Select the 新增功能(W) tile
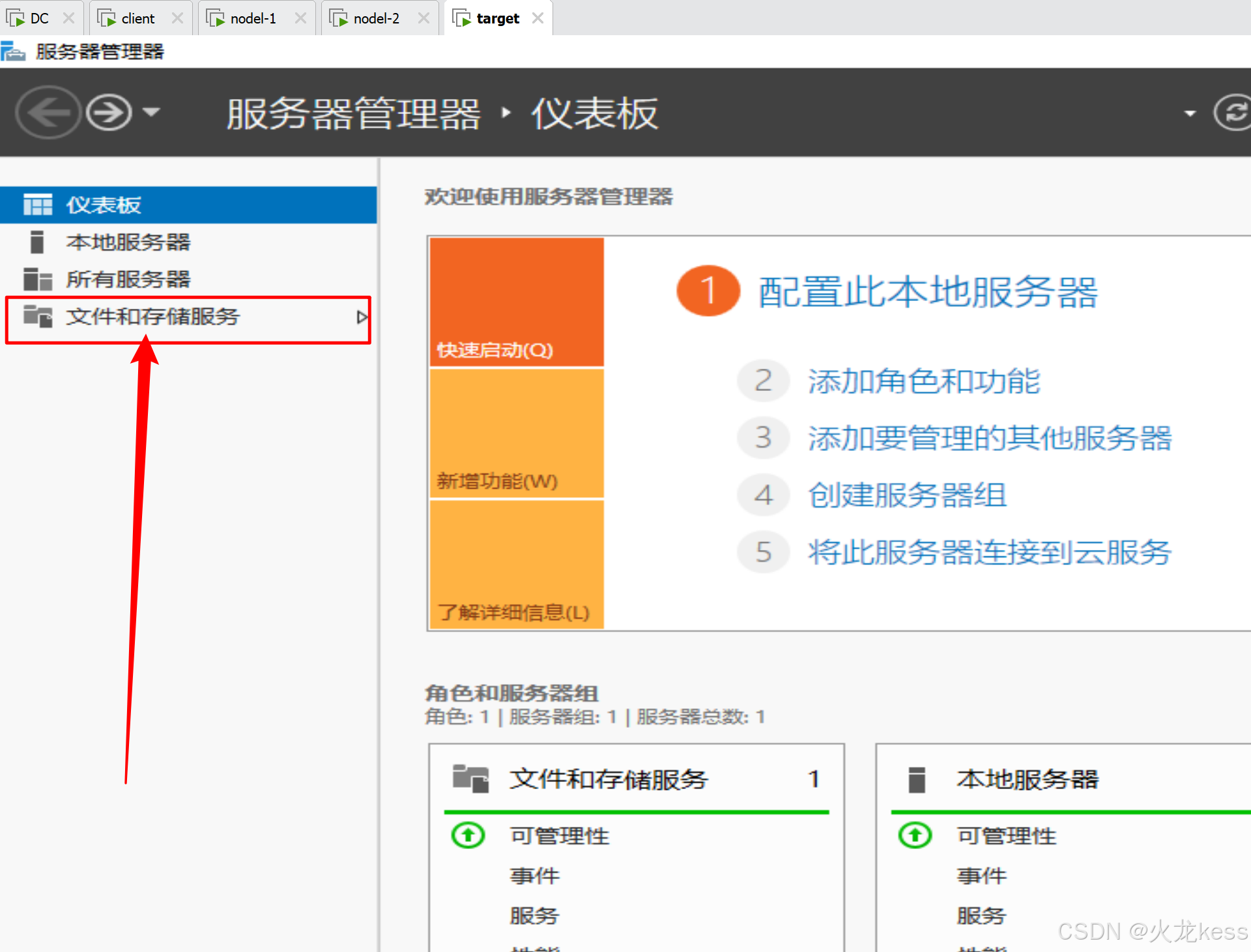Viewport: 1251px width, 952px height. pos(516,433)
